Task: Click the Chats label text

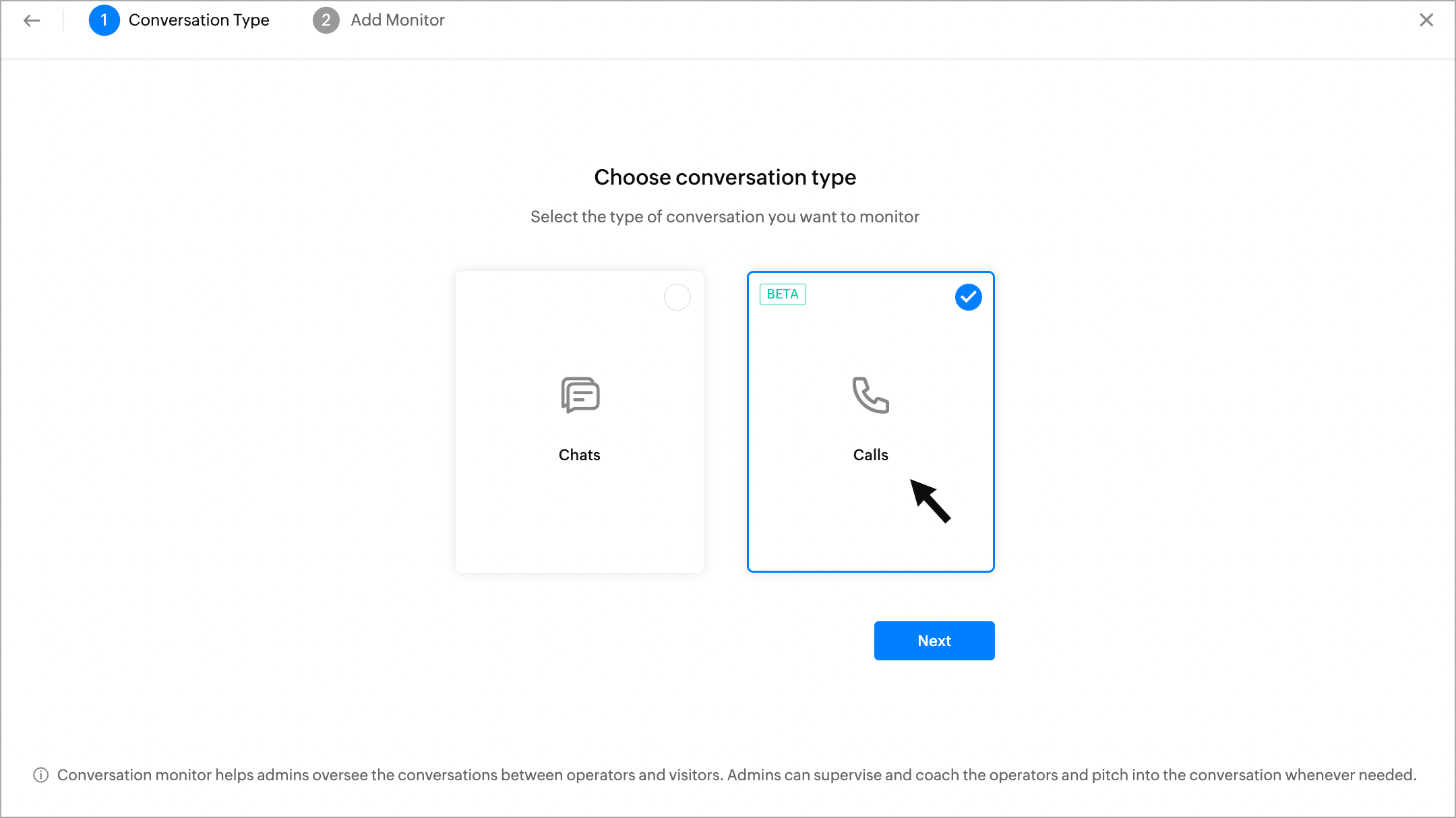Action: point(579,455)
